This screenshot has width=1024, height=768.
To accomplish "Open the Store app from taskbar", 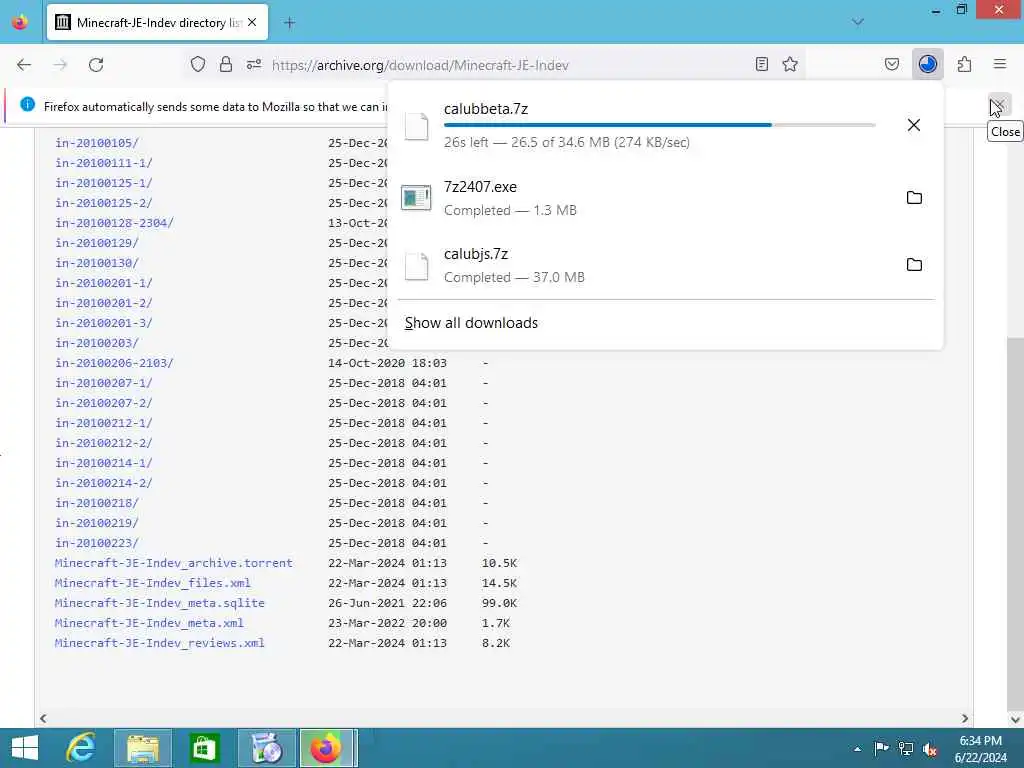I will (x=204, y=748).
